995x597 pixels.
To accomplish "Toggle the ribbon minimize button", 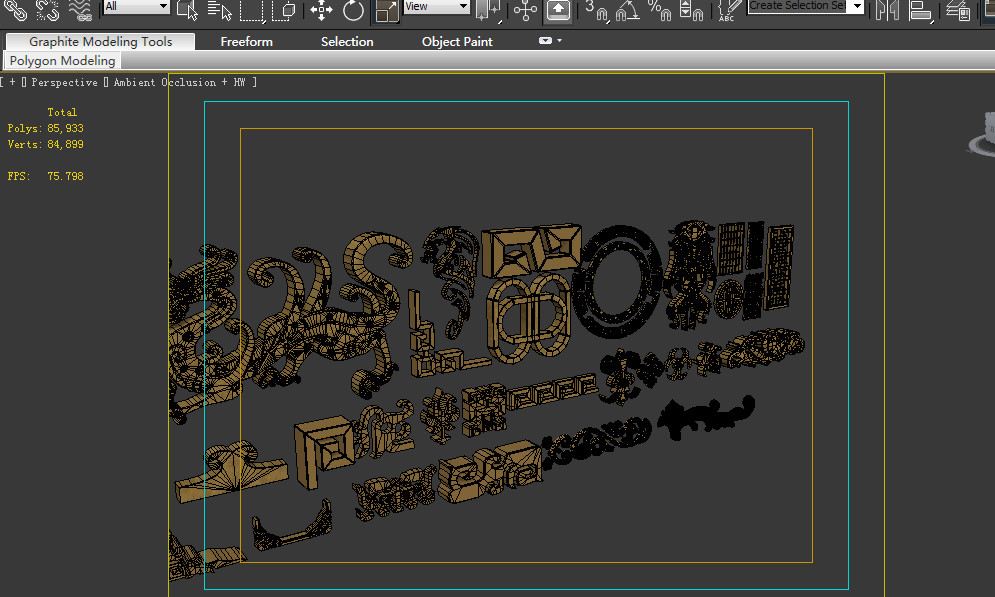I will pyautogui.click(x=545, y=41).
